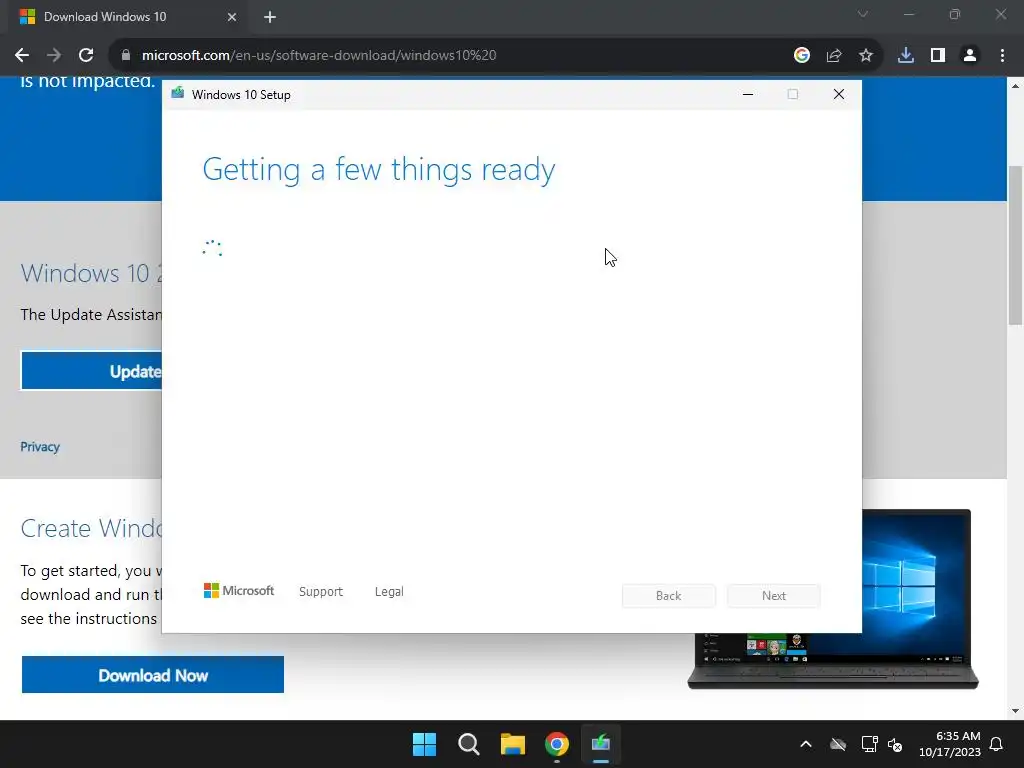Open Support link in Setup dialog
Image resolution: width=1024 pixels, height=768 pixels.
tap(321, 592)
